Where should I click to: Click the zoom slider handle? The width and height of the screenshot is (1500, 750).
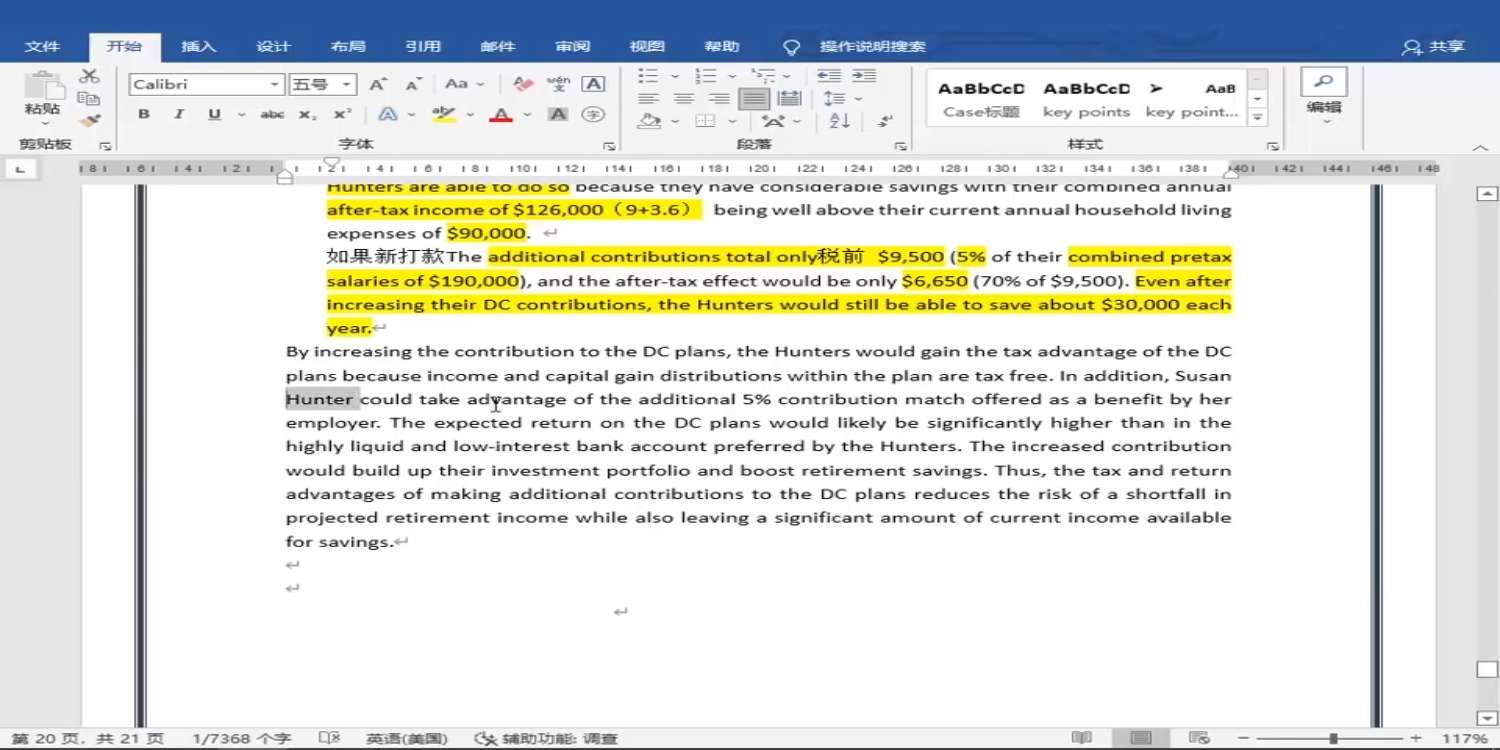(1333, 739)
